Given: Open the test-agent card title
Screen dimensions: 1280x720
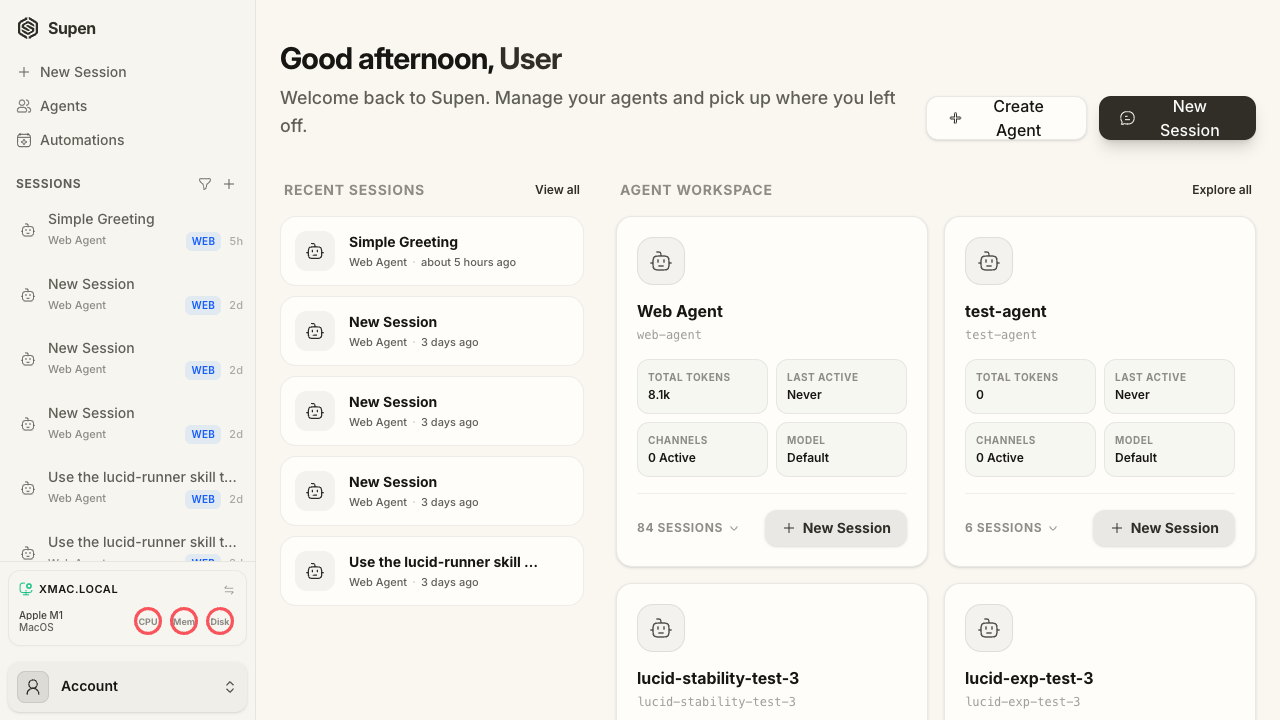Looking at the screenshot, I should pyautogui.click(x=1006, y=312).
